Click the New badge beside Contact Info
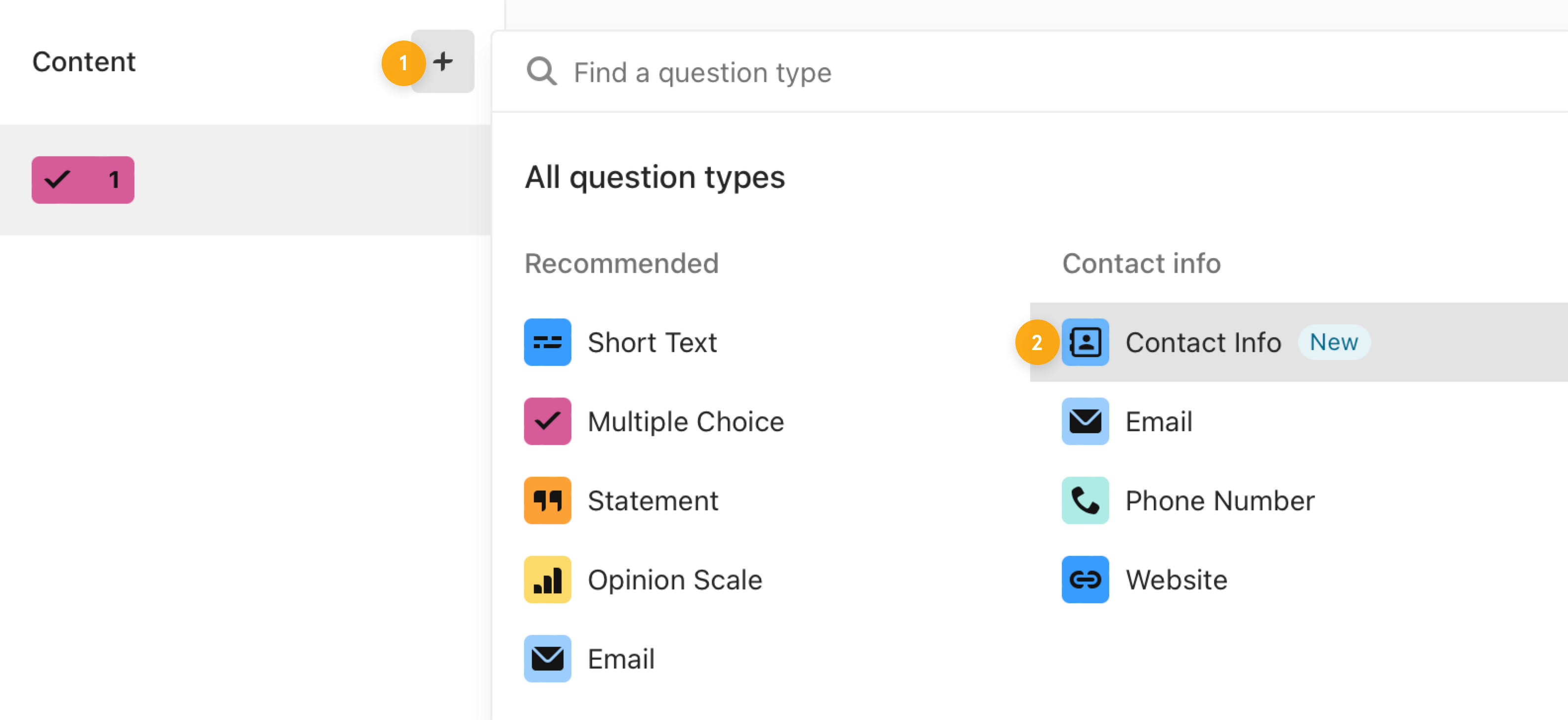This screenshot has width=1568, height=720. 1334,342
